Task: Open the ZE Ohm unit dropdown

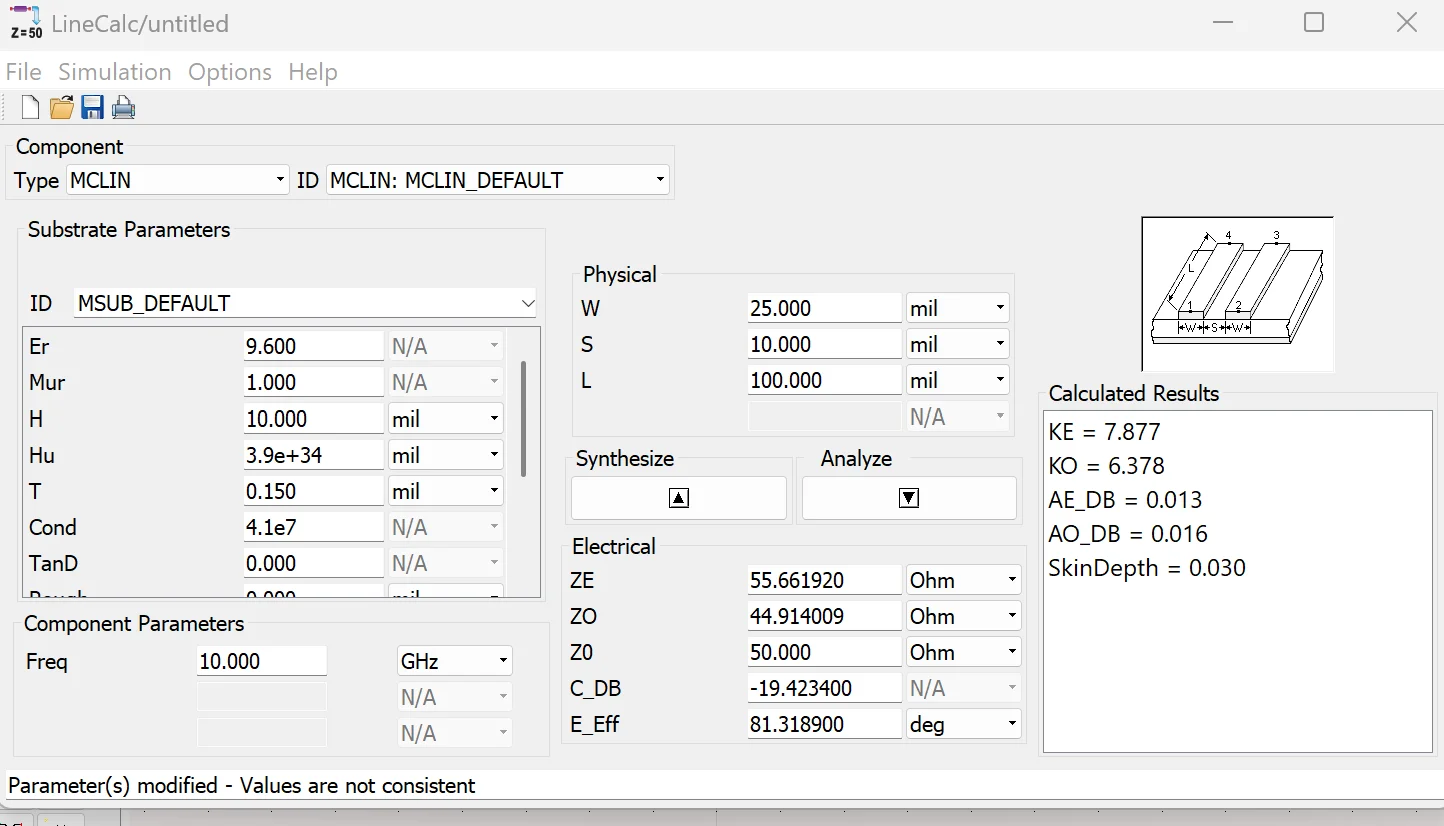Action: click(963, 580)
